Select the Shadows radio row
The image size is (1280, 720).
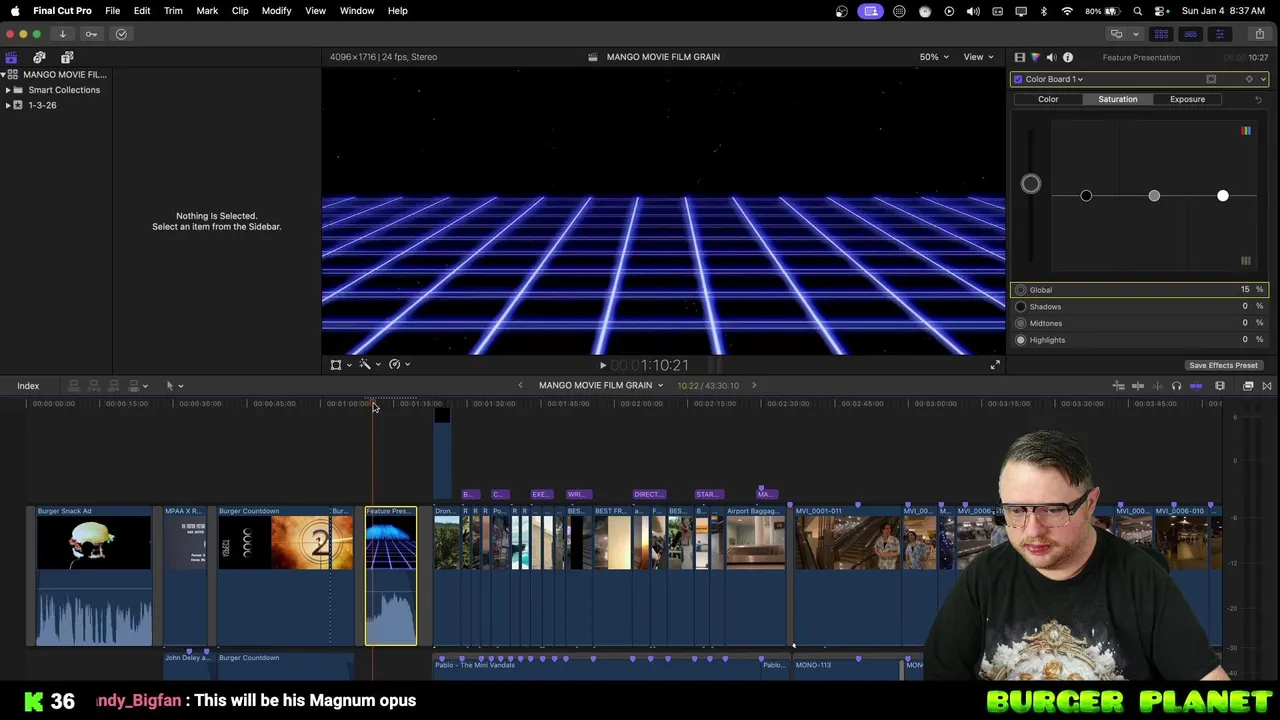1139,307
